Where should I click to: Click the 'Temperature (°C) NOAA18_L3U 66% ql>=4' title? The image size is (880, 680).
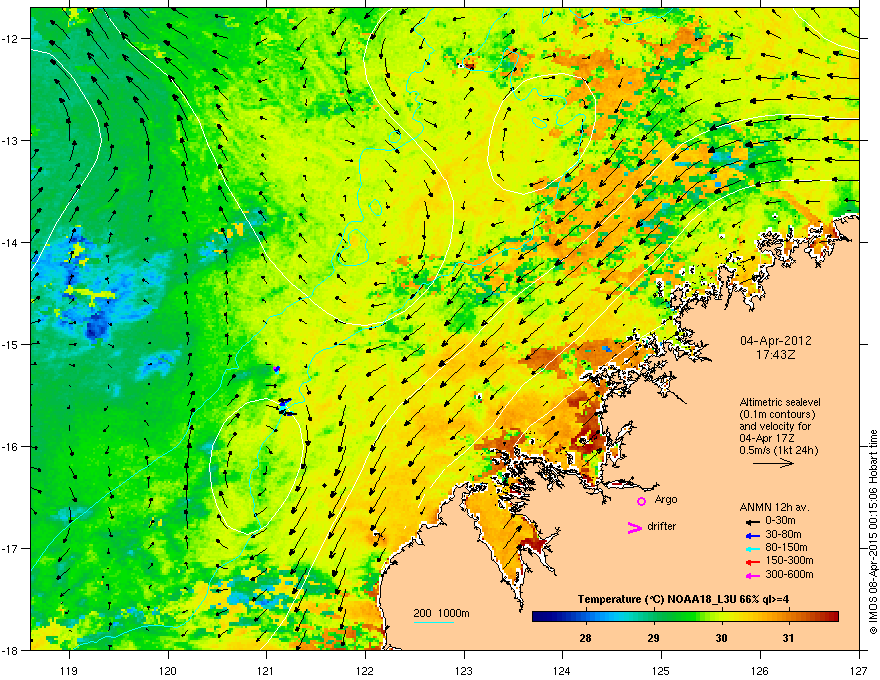(683, 600)
